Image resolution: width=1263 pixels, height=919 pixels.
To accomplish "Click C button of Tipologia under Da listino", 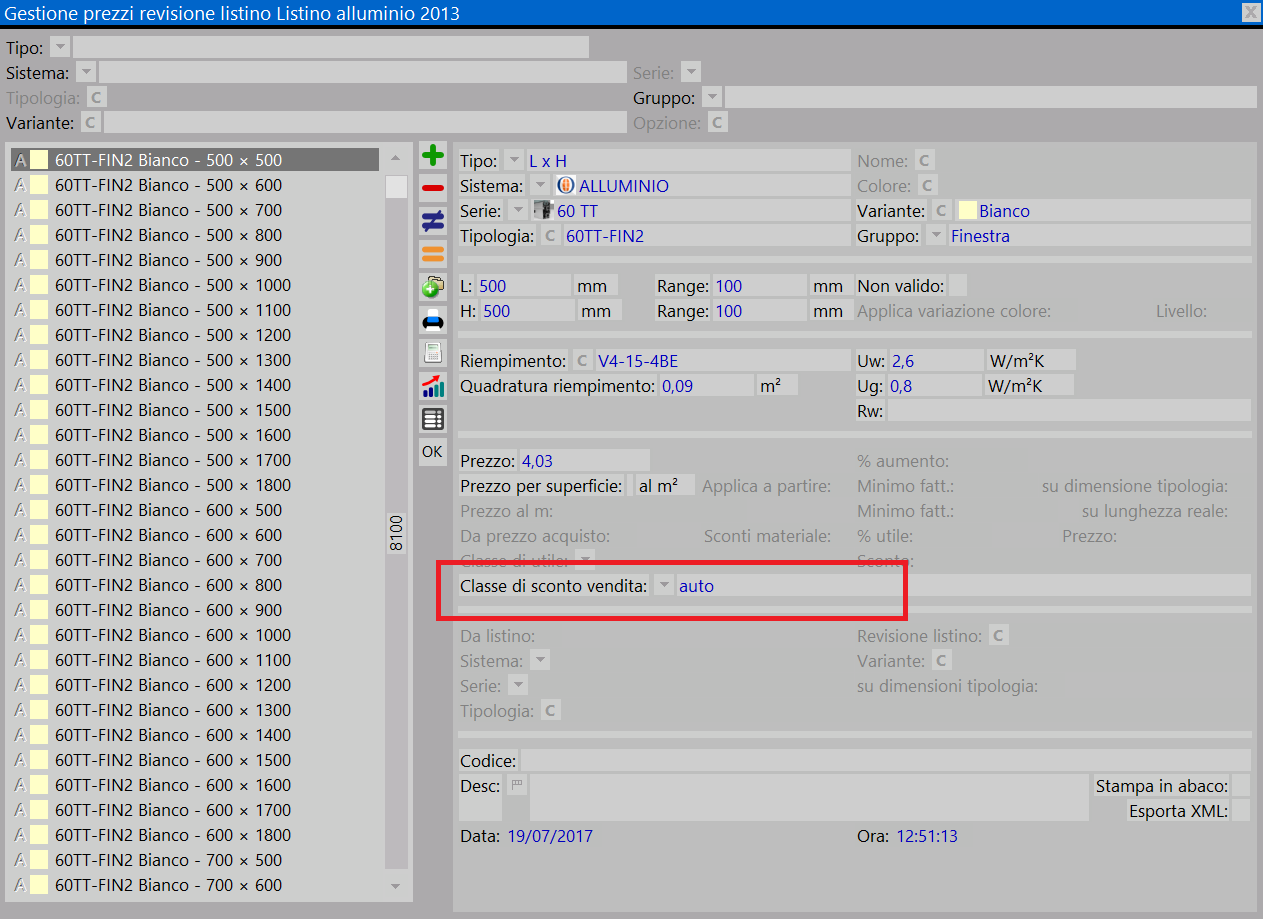I will click(550, 711).
